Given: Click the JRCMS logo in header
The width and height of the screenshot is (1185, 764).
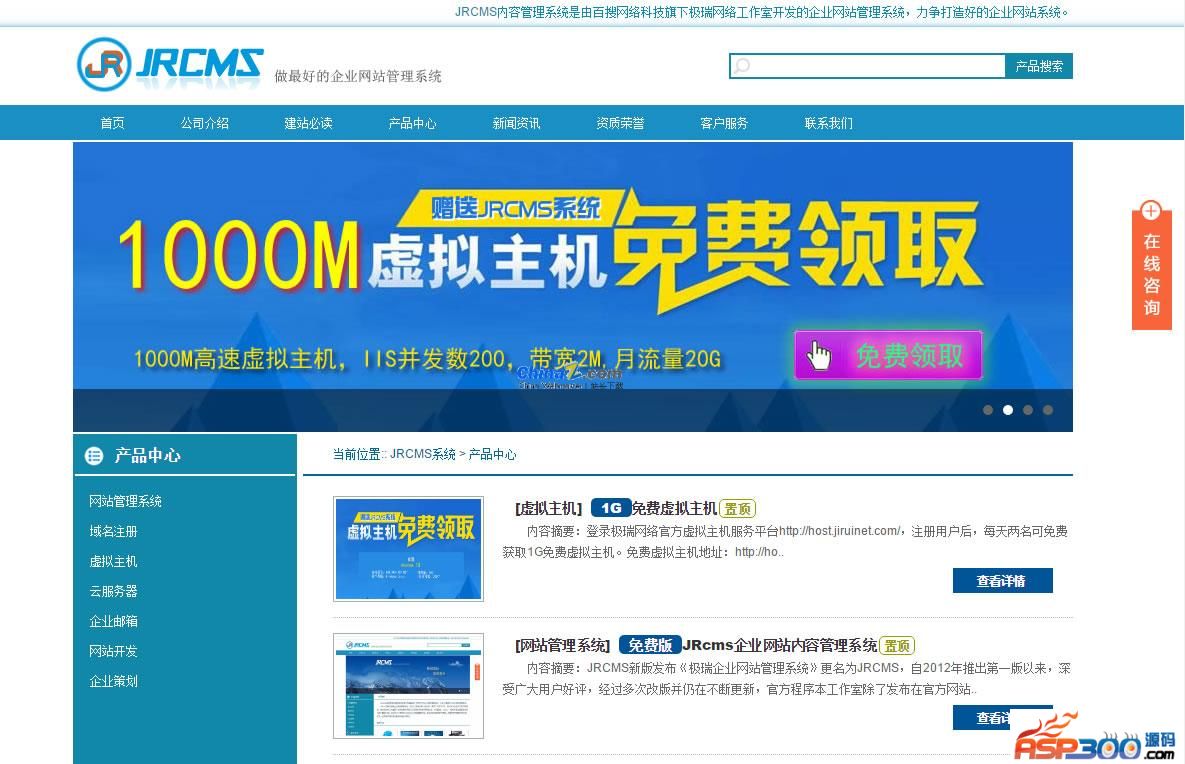Looking at the screenshot, I should point(170,63).
